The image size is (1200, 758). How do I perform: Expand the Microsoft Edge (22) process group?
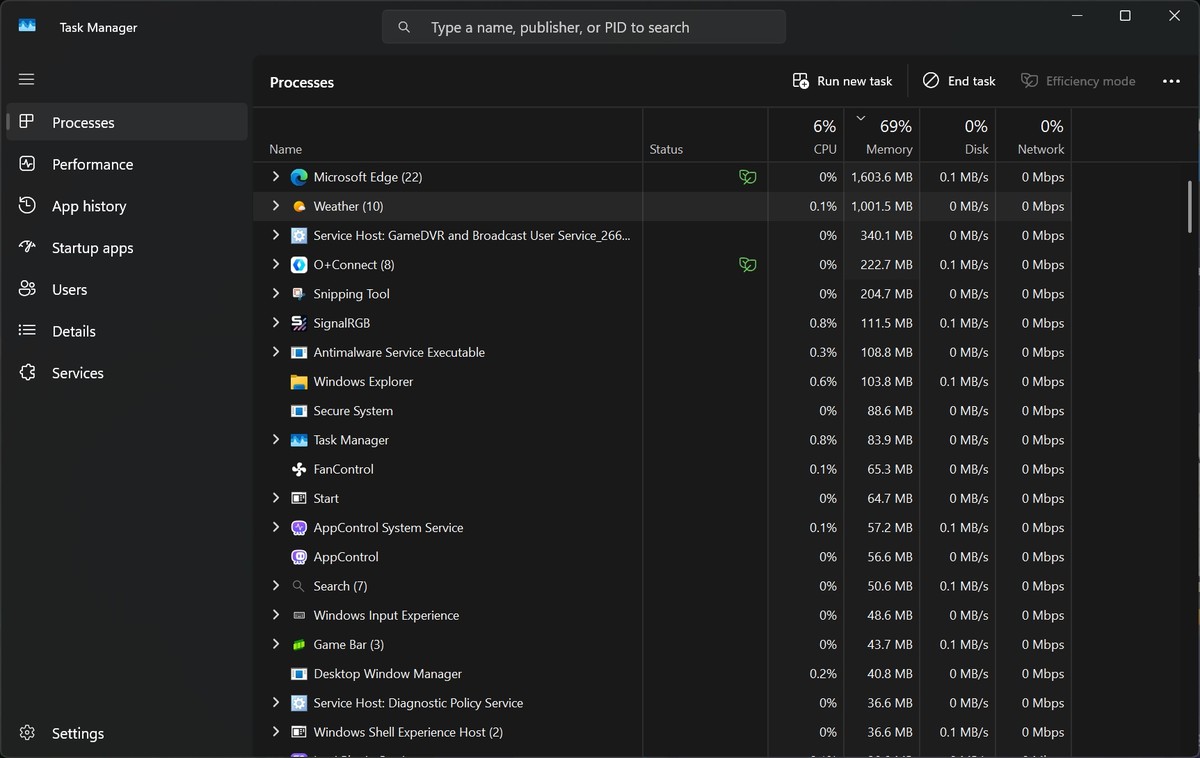[x=276, y=177]
